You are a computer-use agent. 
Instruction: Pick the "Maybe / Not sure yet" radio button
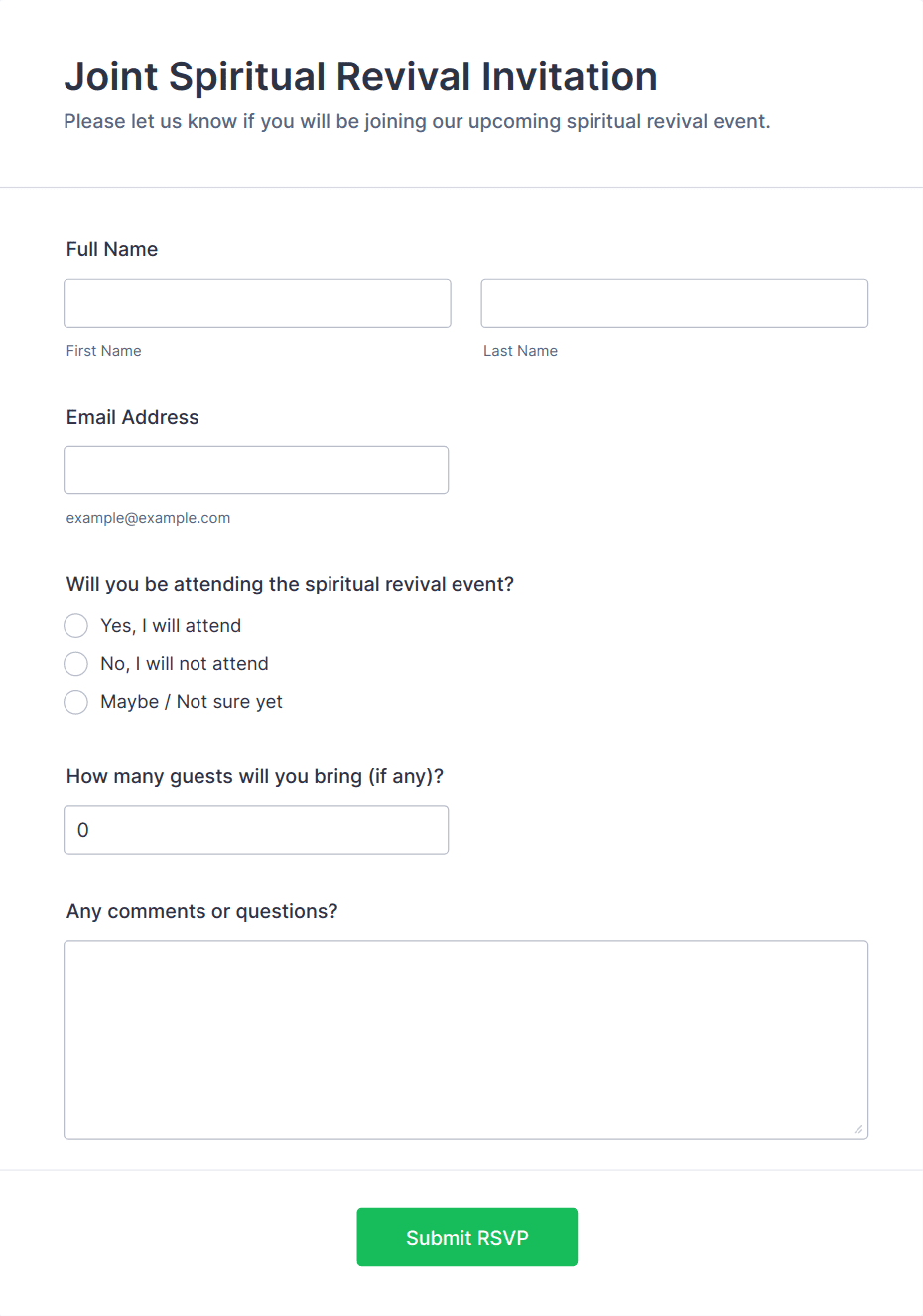[x=76, y=702]
